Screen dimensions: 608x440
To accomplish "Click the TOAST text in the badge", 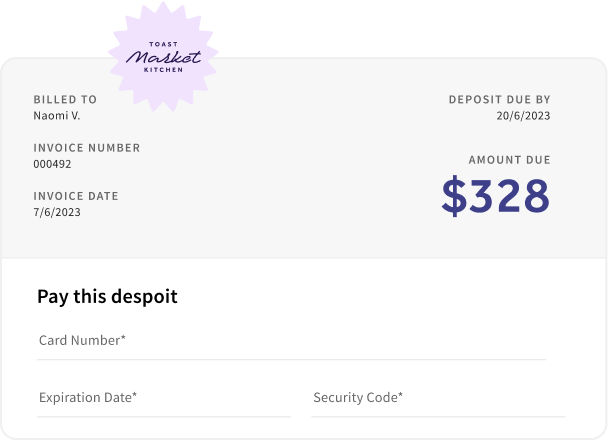I will pyautogui.click(x=163, y=44).
